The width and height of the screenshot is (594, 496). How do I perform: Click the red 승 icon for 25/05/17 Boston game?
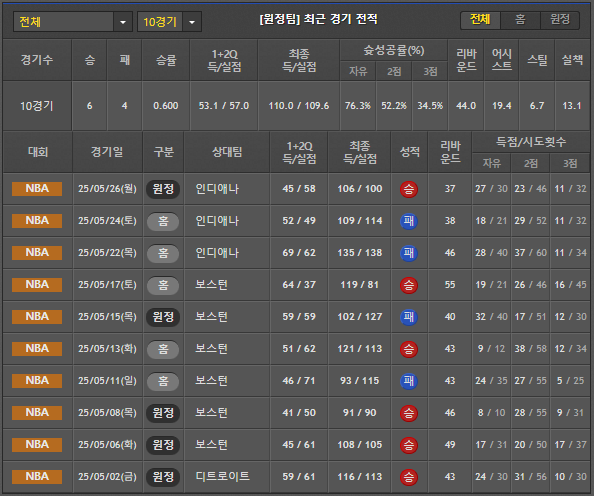(x=409, y=285)
